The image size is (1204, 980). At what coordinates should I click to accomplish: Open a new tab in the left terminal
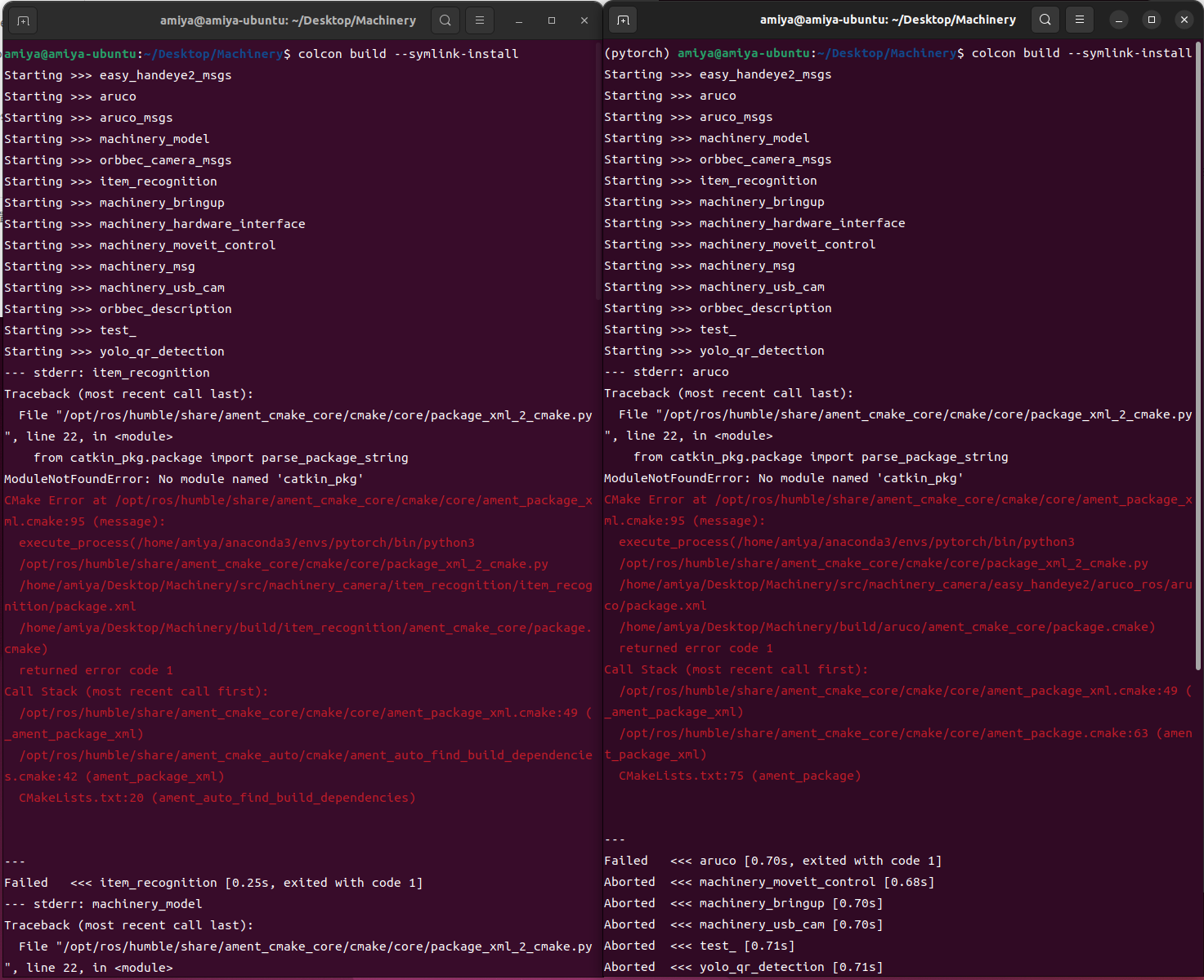tap(23, 20)
